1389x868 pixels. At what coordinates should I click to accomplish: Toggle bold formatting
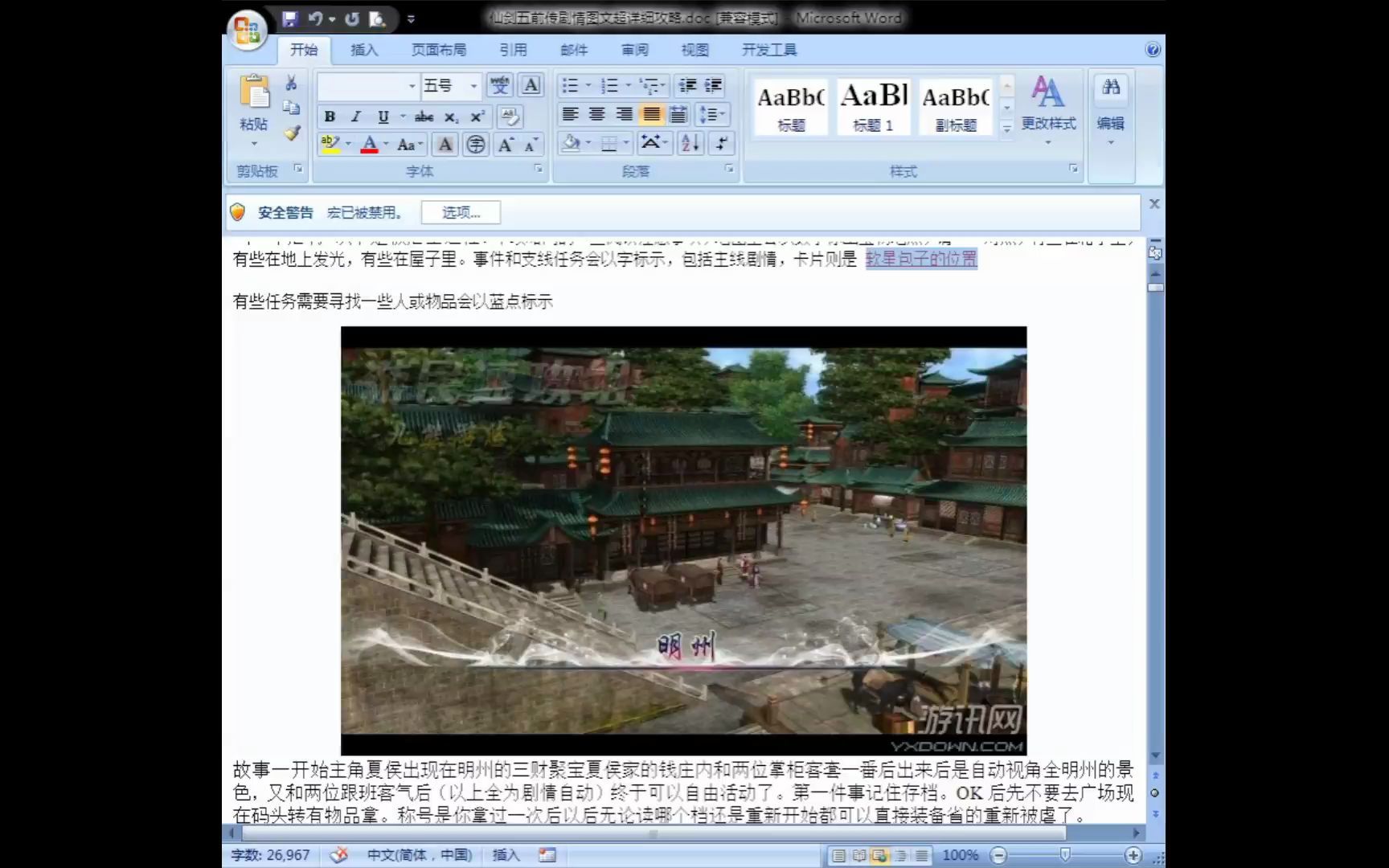[330, 117]
